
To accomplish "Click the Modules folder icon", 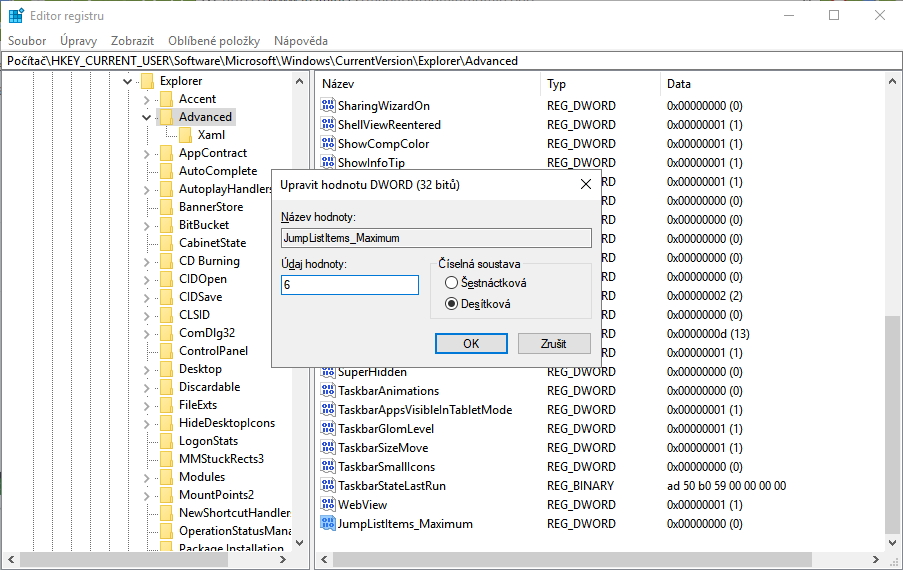I will click(x=166, y=477).
